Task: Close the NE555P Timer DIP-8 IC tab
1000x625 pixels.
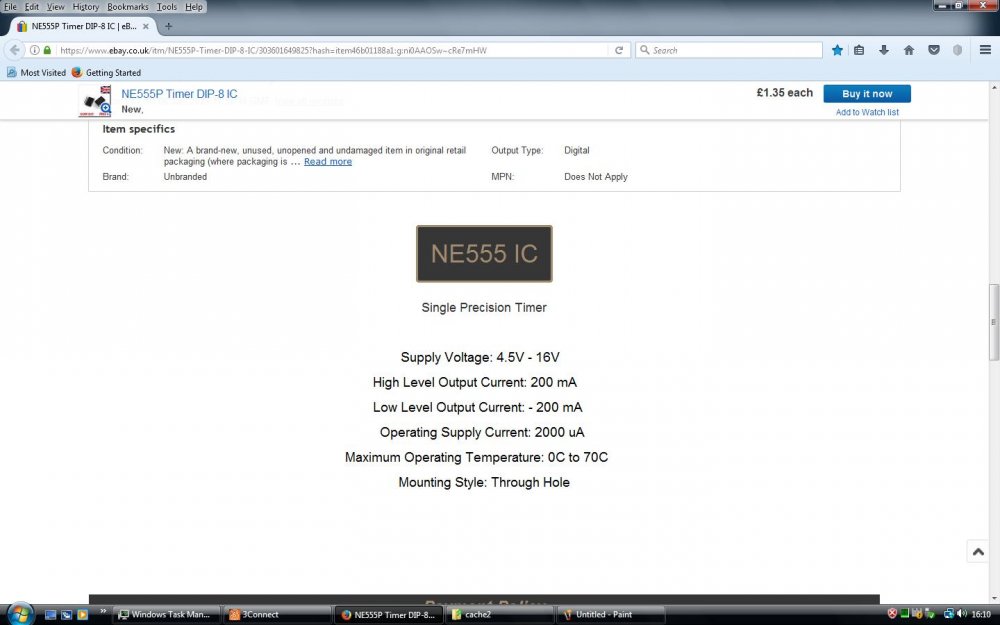Action: pyautogui.click(x=145, y=26)
